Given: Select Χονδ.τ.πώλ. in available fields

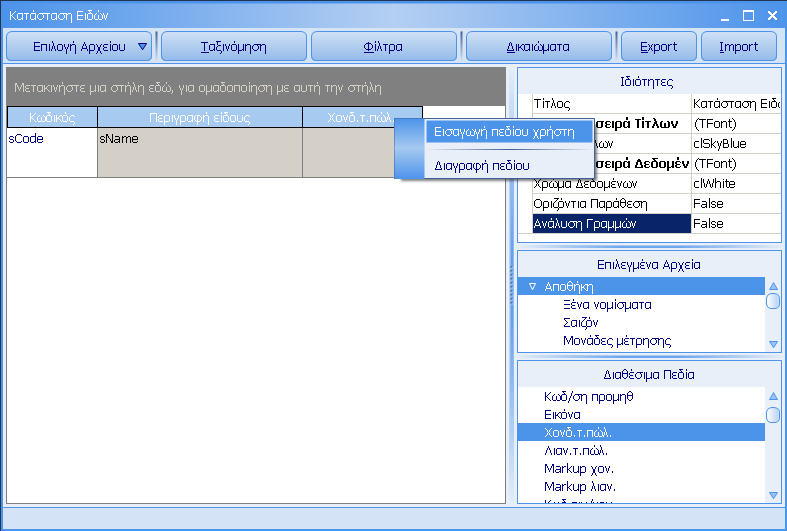Looking at the screenshot, I should pos(641,432).
